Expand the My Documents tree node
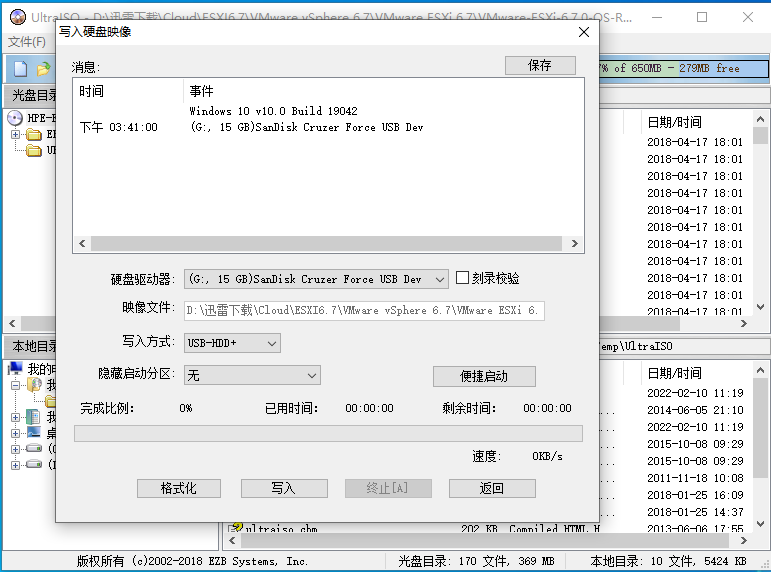Viewport: 771px width, 572px height. (15, 418)
